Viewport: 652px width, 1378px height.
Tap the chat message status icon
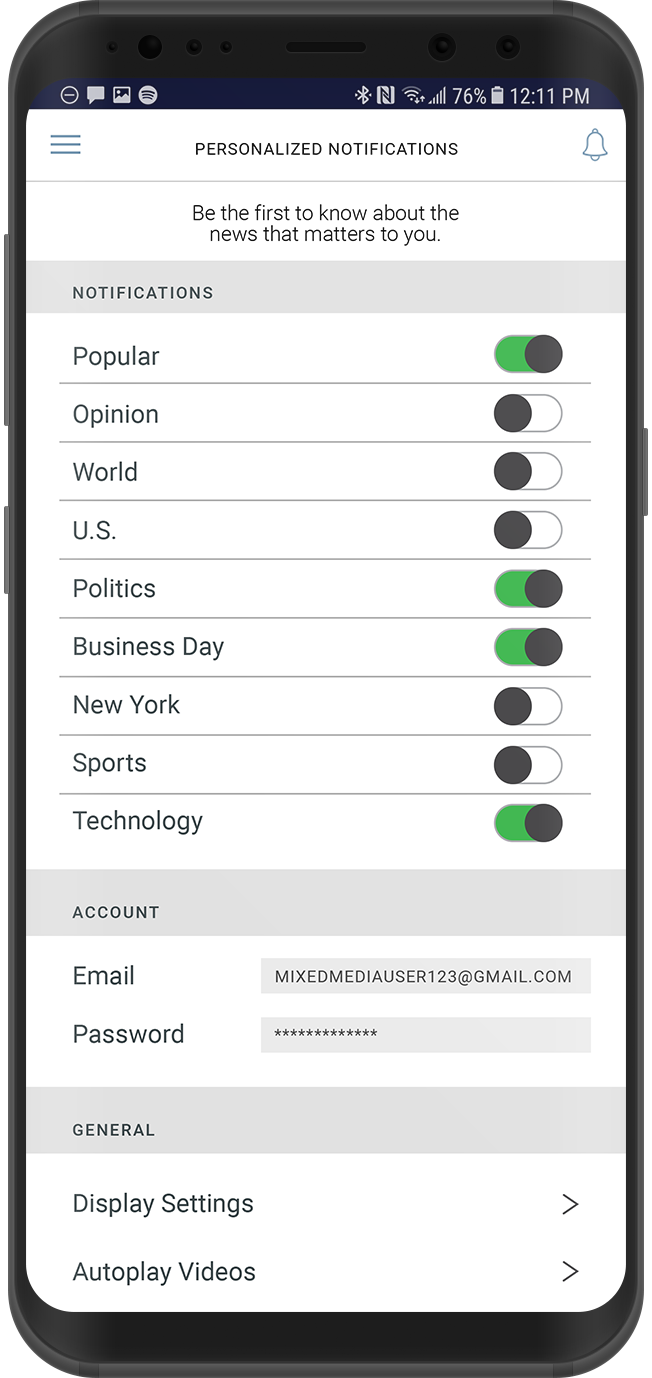[x=96, y=96]
